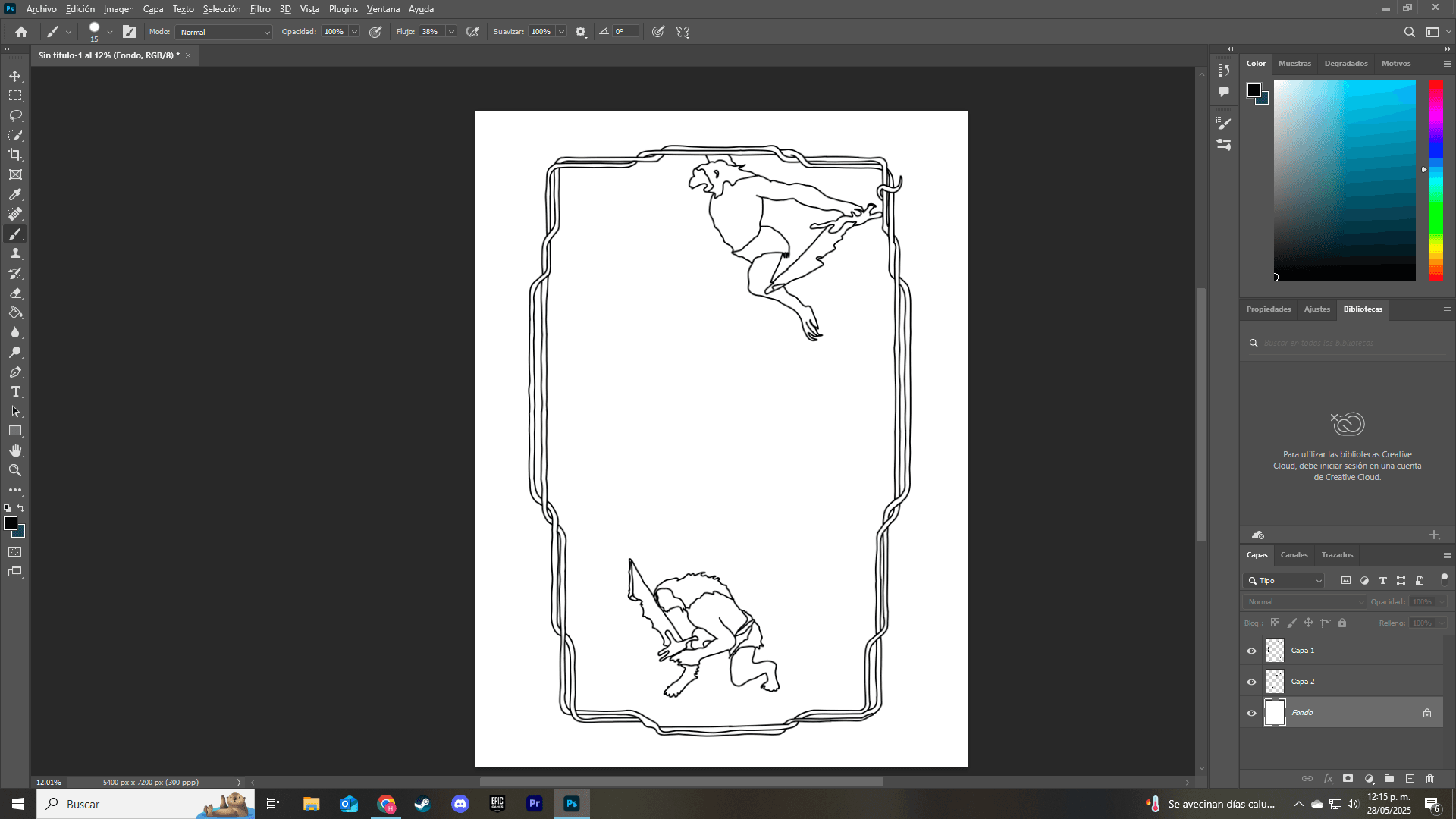The image size is (1456, 819).
Task: Select the Lasso tool
Action: (x=15, y=116)
